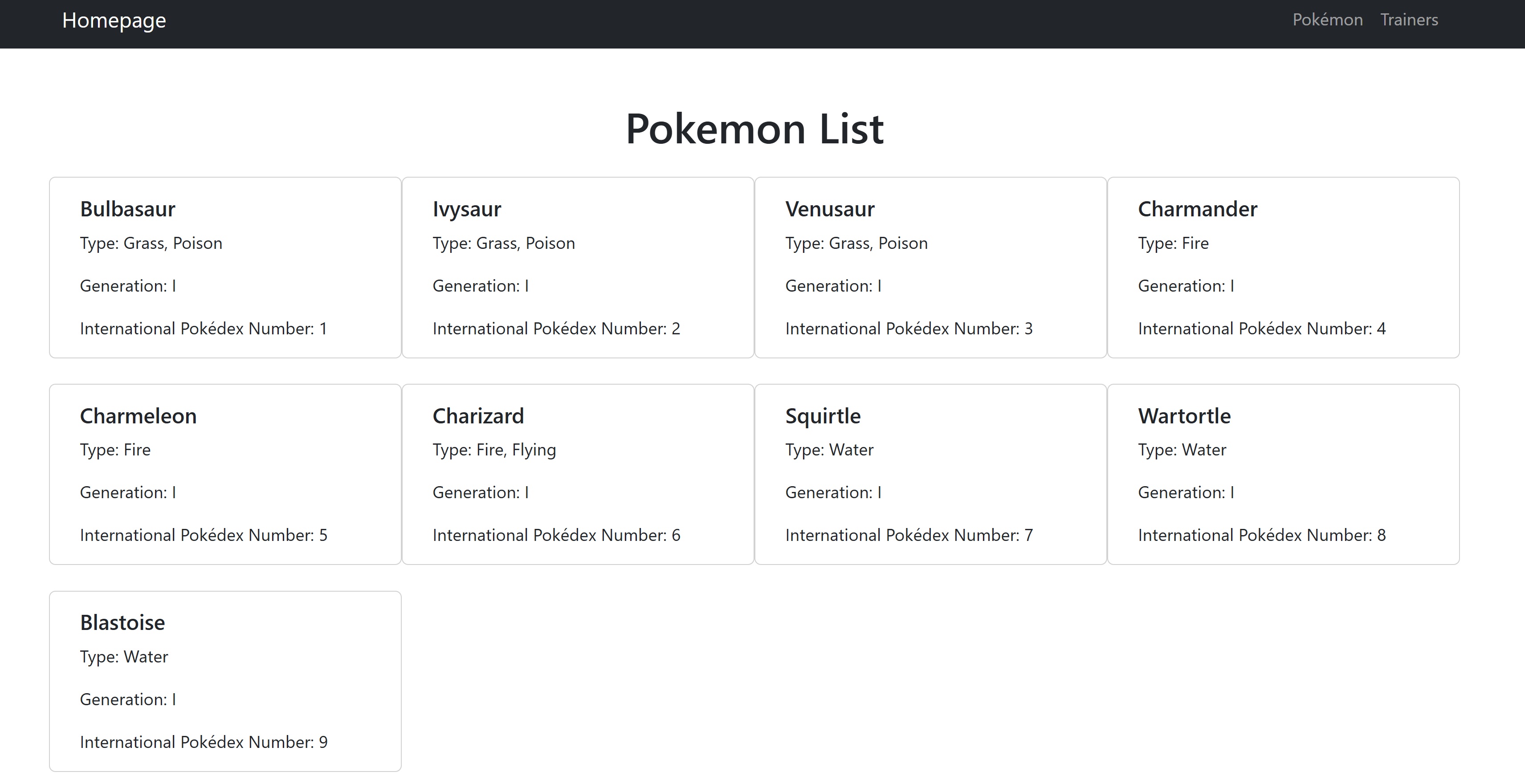The width and height of the screenshot is (1525, 784).
Task: Open the Homepage link in the navbar
Action: [114, 20]
